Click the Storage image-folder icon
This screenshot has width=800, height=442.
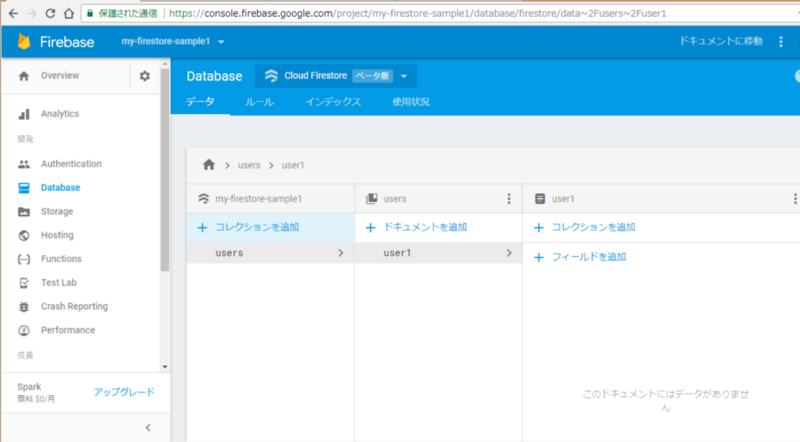tap(23, 211)
